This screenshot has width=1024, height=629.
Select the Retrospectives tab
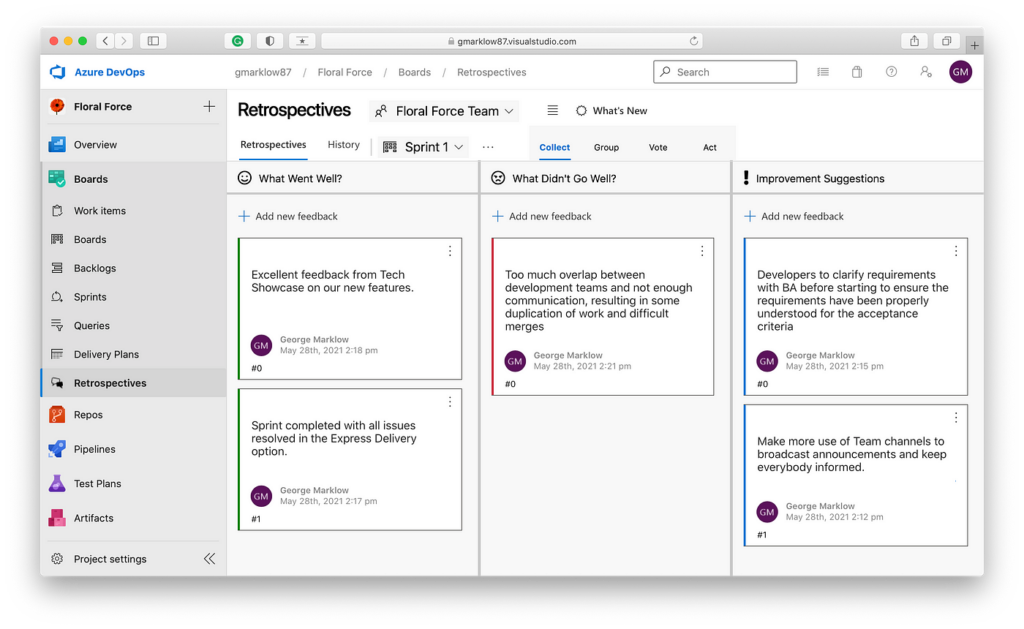pos(272,144)
